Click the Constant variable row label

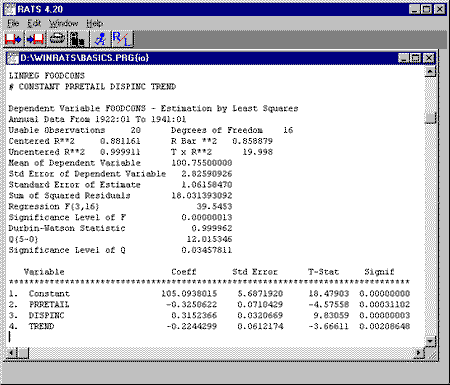click(49, 294)
